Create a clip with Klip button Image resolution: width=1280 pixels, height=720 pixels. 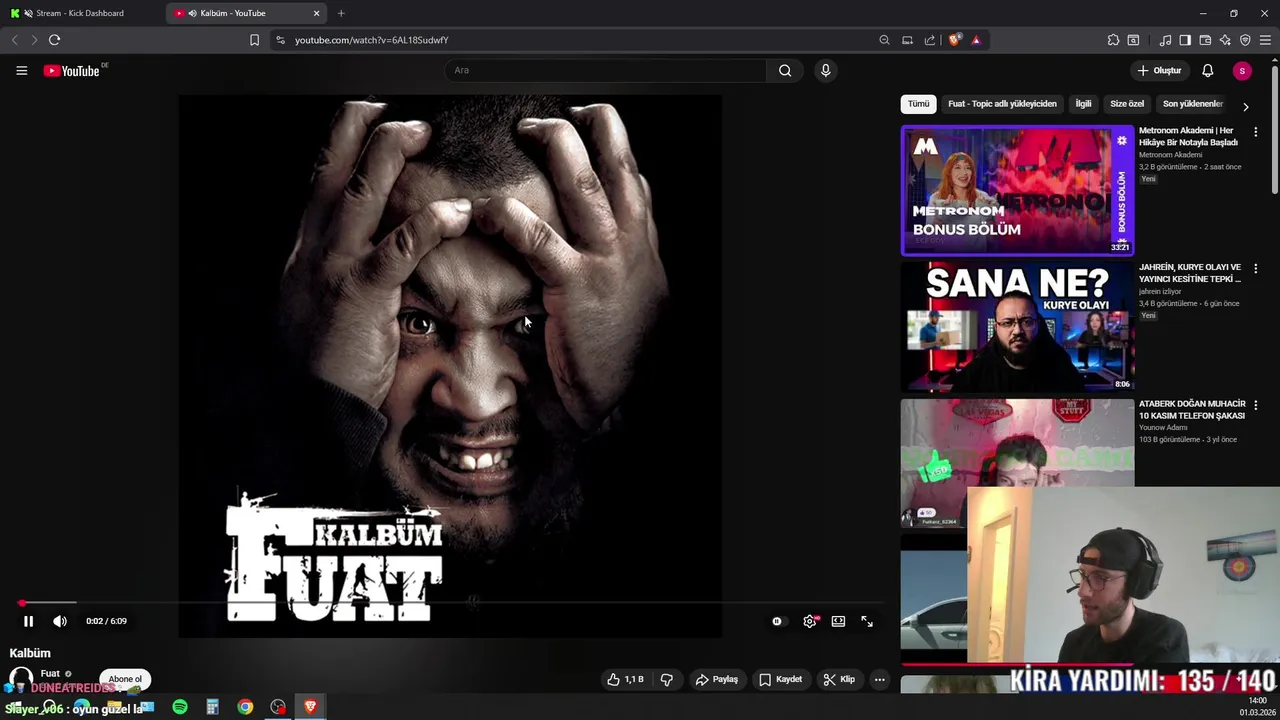(839, 680)
